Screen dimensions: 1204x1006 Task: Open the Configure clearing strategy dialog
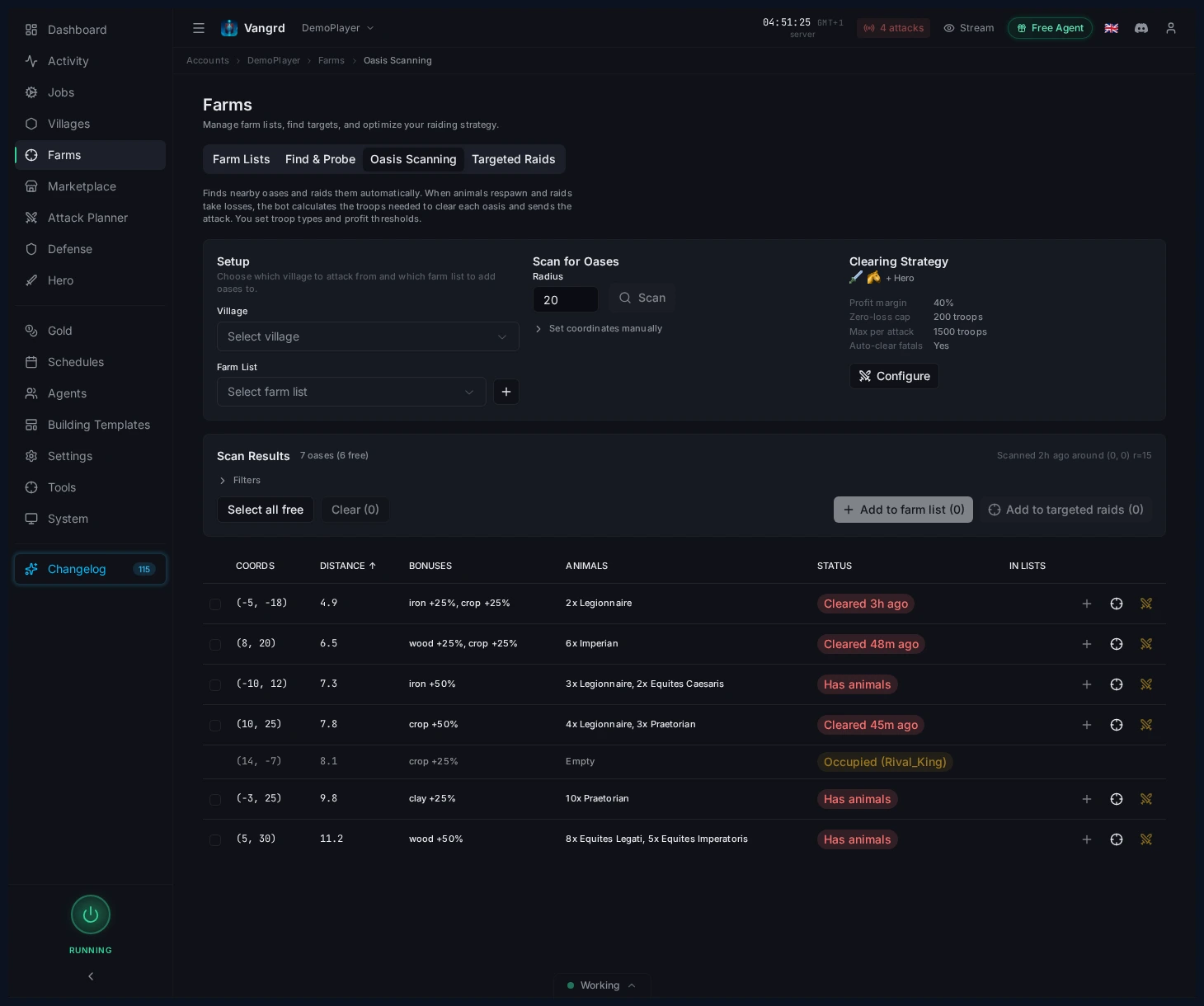[x=894, y=376]
